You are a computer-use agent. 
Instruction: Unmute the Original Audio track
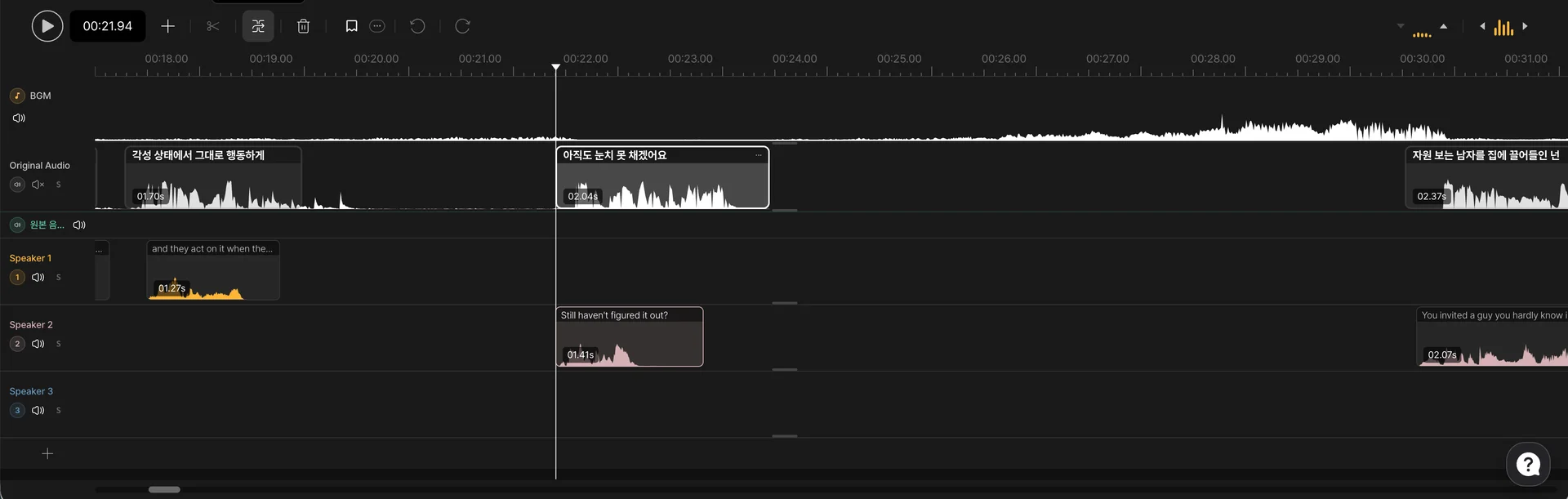(x=38, y=185)
